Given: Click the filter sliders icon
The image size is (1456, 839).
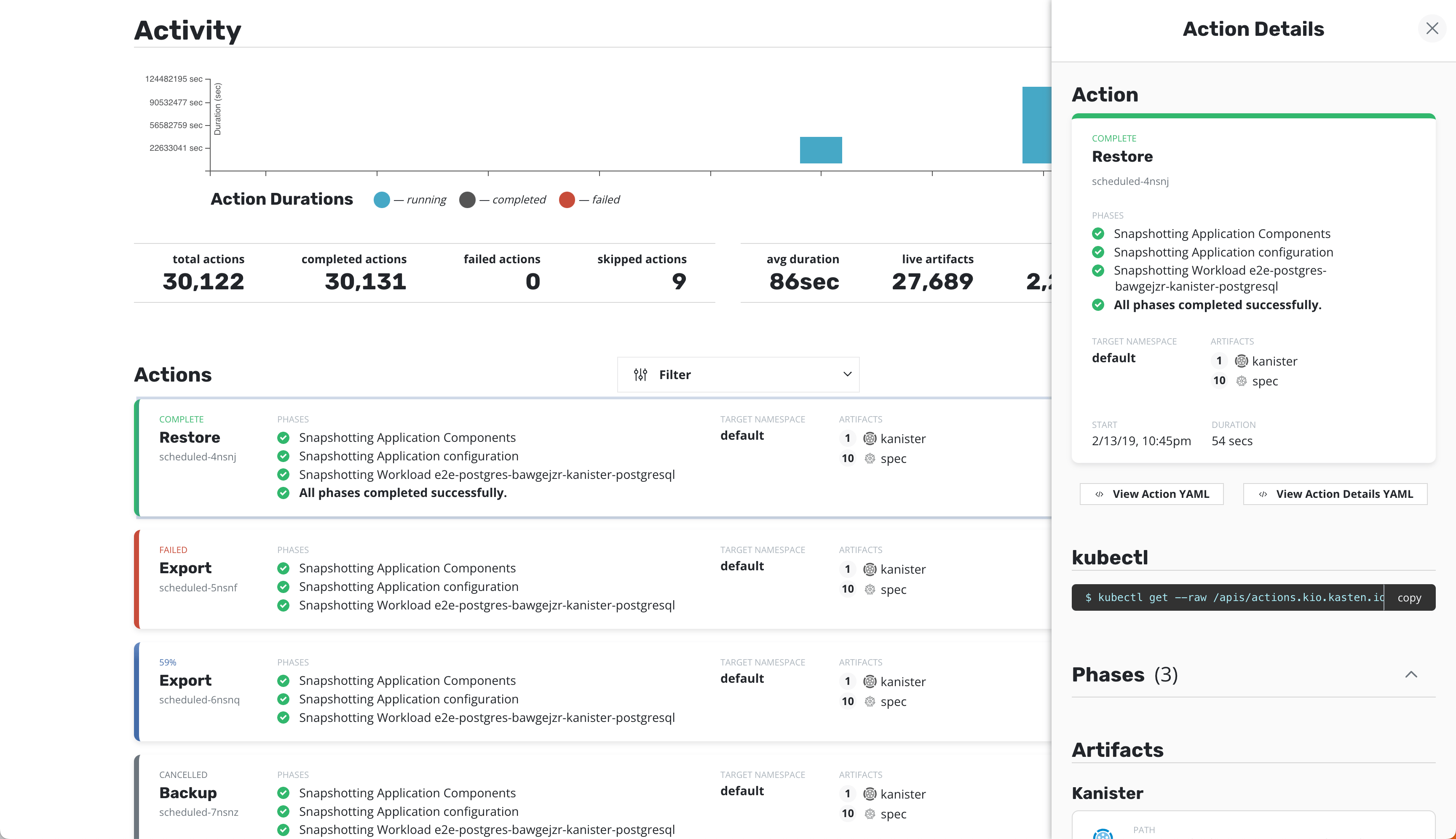Looking at the screenshot, I should [x=640, y=374].
